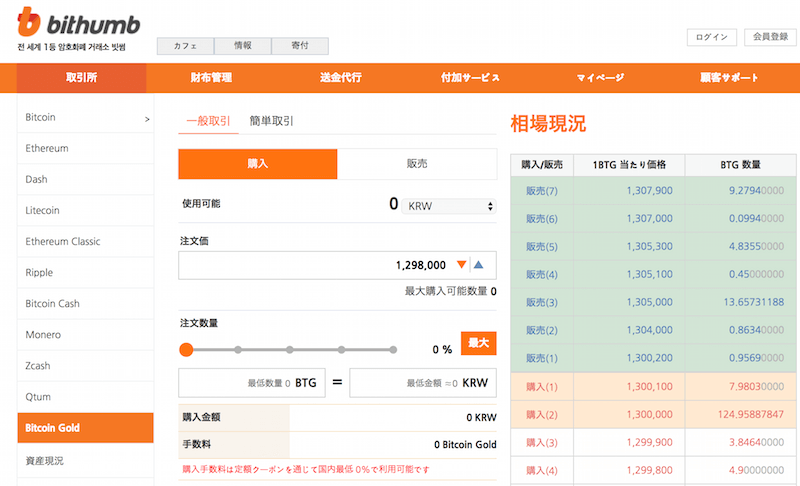Select Ethereum Classic in the sidebar

[x=85, y=242]
